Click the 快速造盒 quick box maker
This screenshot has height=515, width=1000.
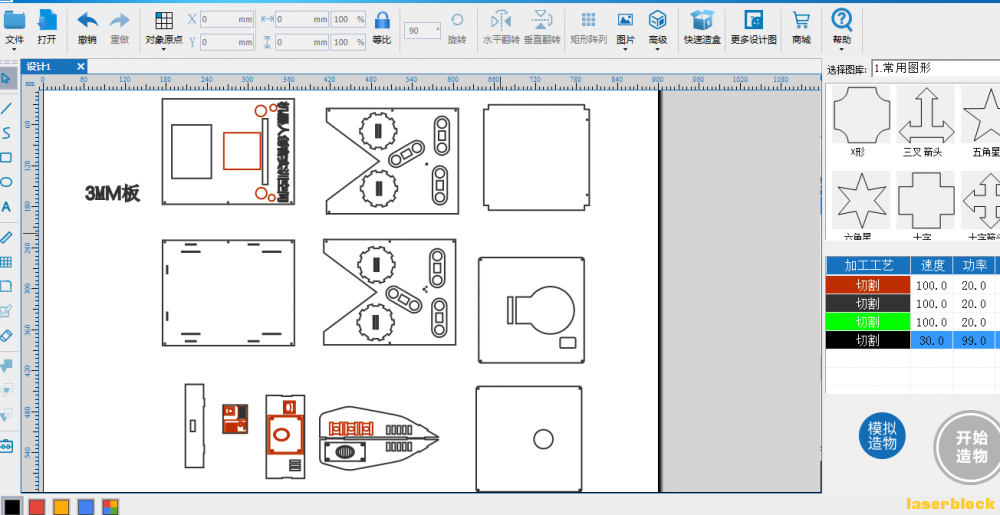tap(702, 28)
